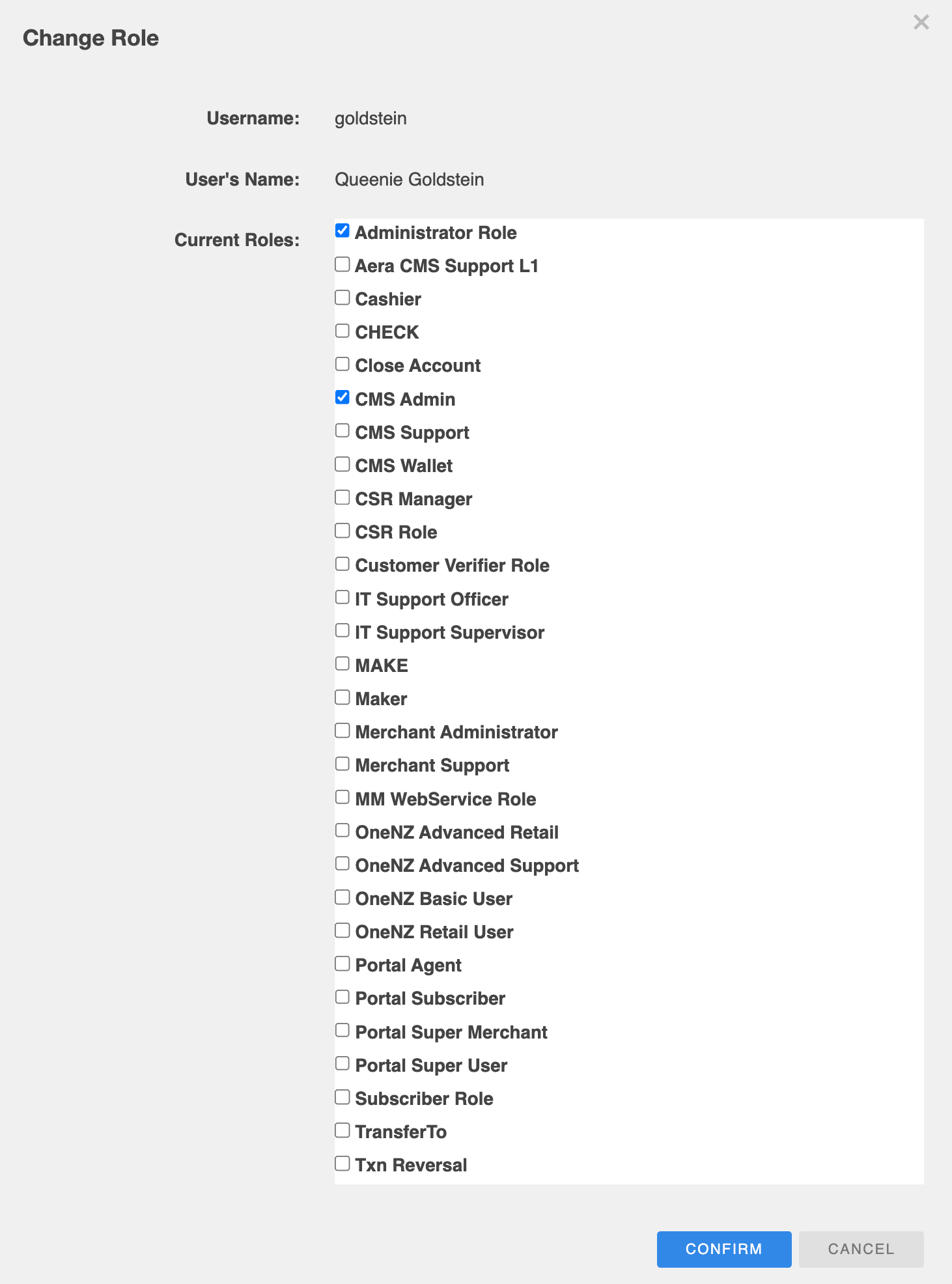Tick the Merchant Administrator checkbox
The width and height of the screenshot is (952, 1284).
pyautogui.click(x=343, y=731)
